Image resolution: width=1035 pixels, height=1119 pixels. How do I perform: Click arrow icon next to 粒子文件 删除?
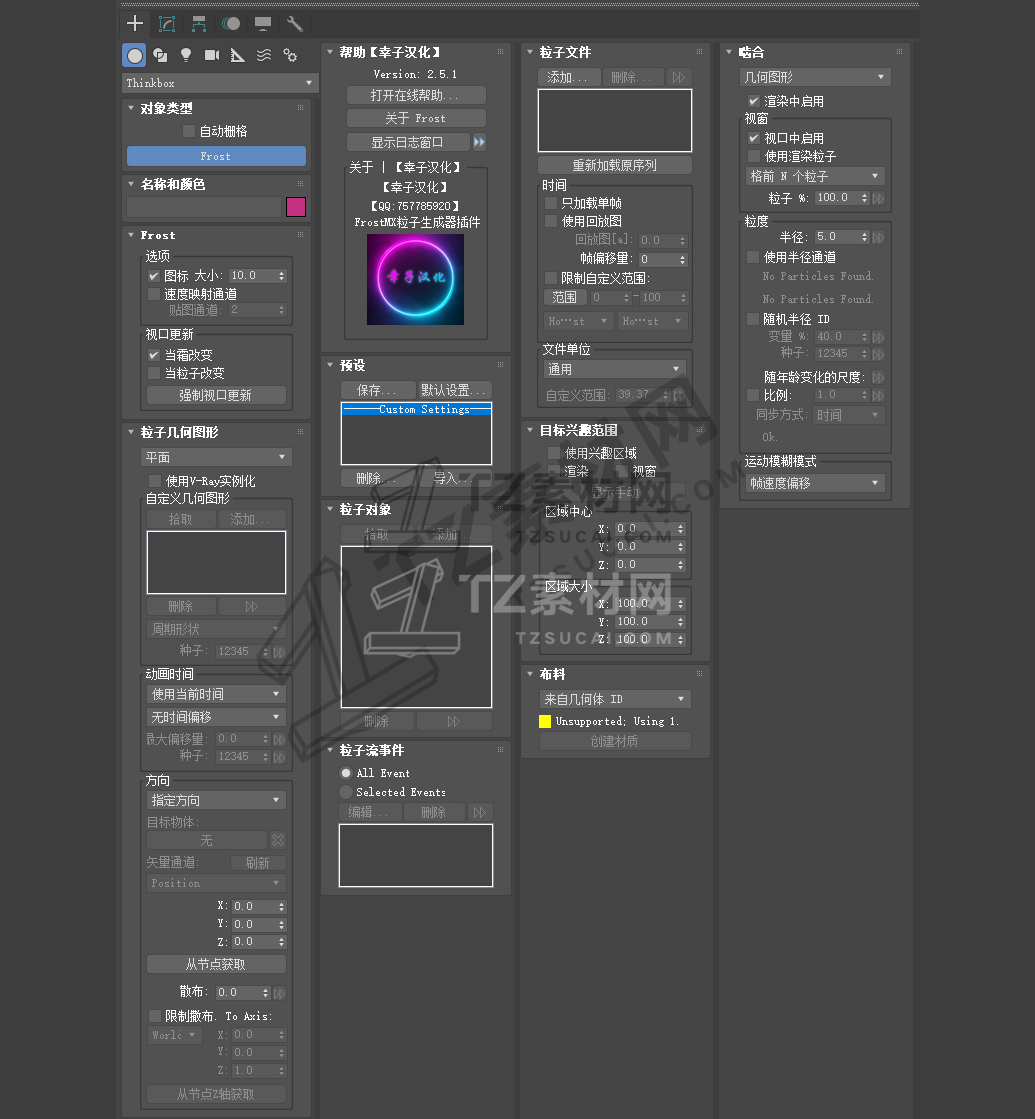click(679, 77)
